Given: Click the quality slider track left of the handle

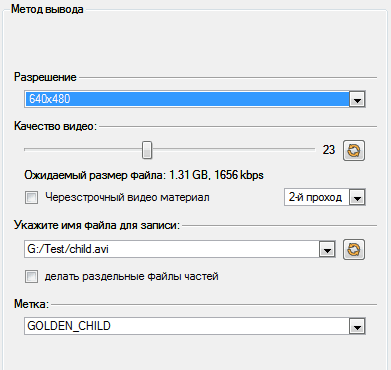Looking at the screenshot, I should pos(83,150).
